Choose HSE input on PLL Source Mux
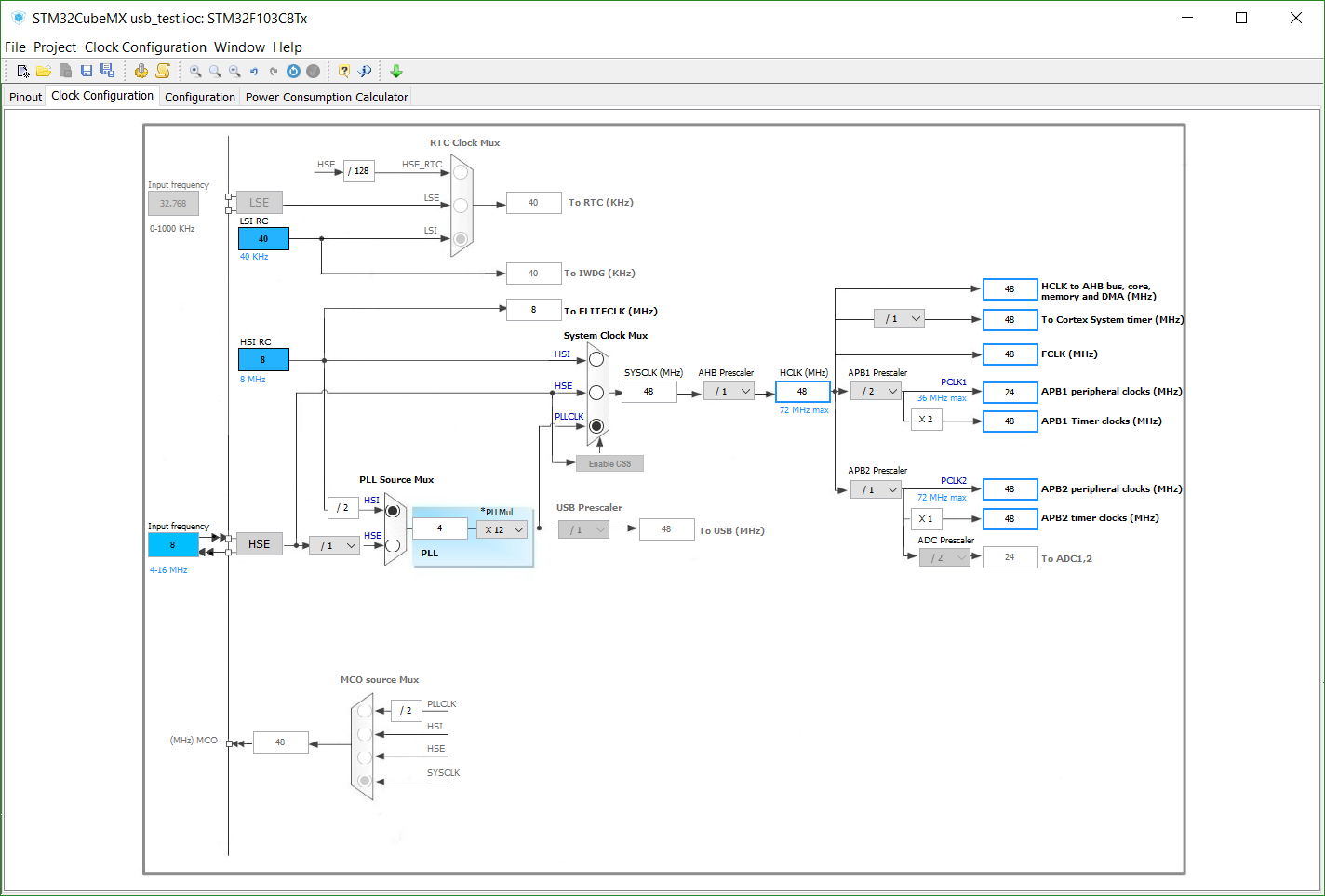 tap(393, 544)
